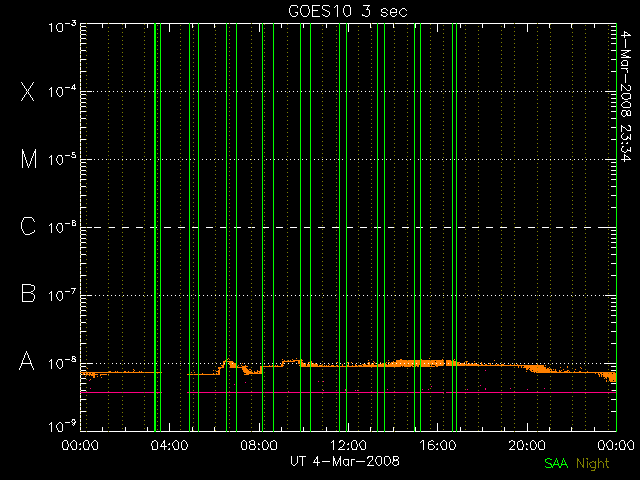The width and height of the screenshot is (640, 480).
Task: Click the 00:00 label at axis start
Action: (80, 445)
